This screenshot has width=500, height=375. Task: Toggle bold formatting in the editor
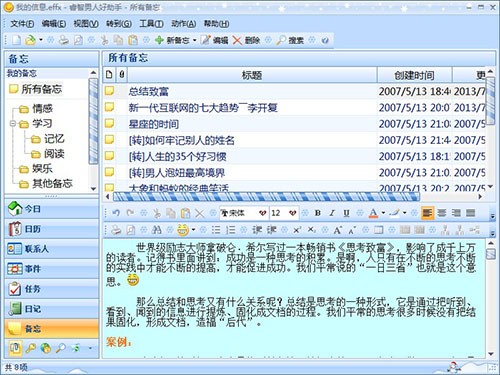click(318, 213)
